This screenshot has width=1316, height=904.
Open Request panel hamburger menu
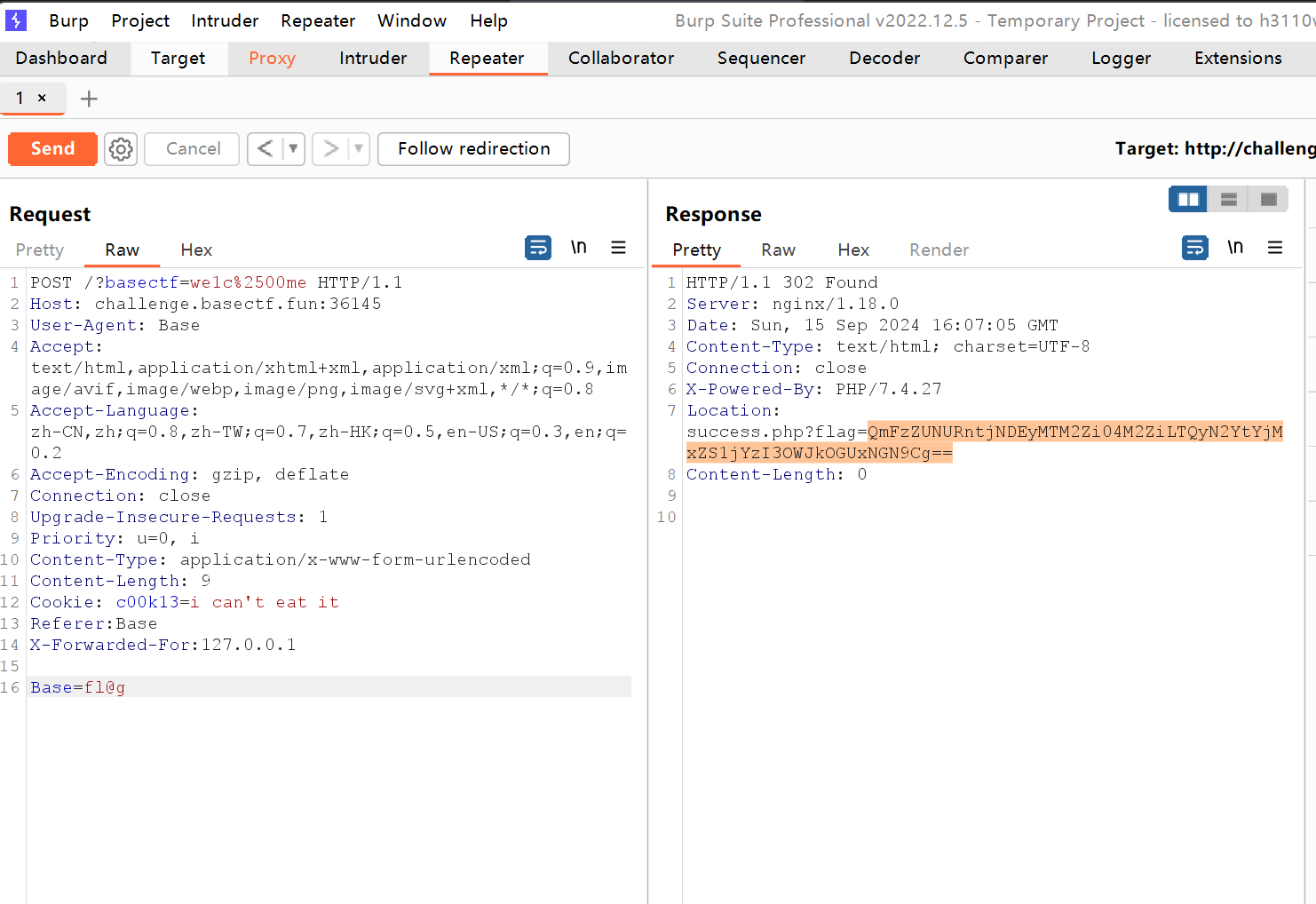(x=619, y=248)
